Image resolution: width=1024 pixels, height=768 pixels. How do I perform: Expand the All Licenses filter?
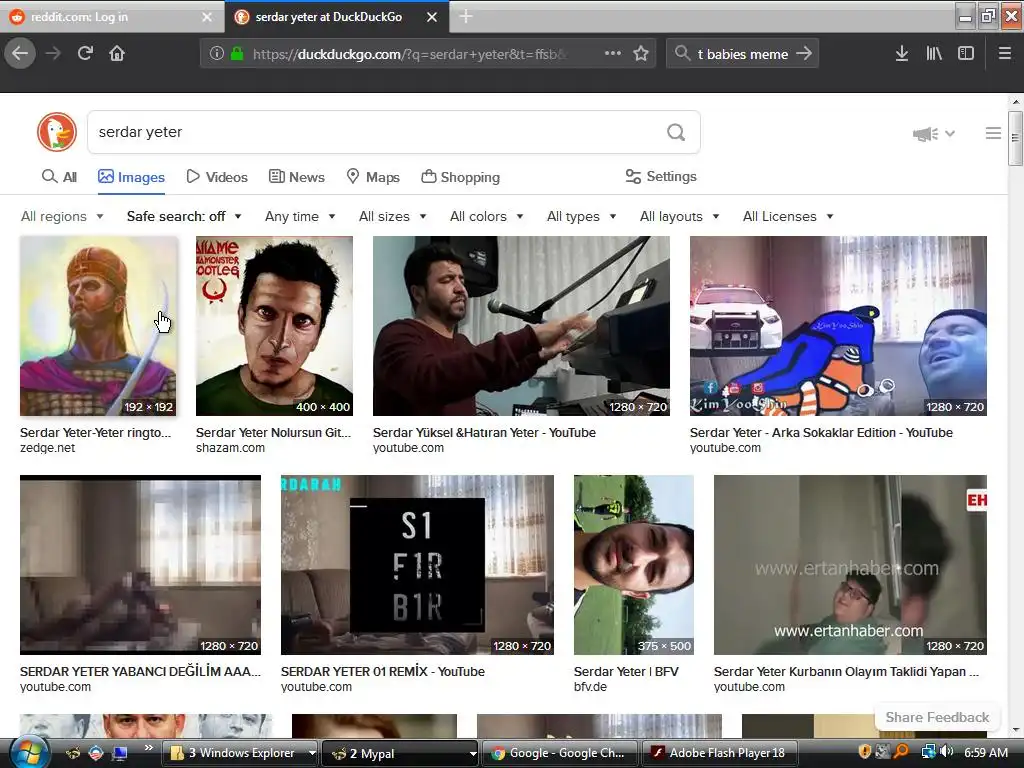pyautogui.click(x=788, y=216)
